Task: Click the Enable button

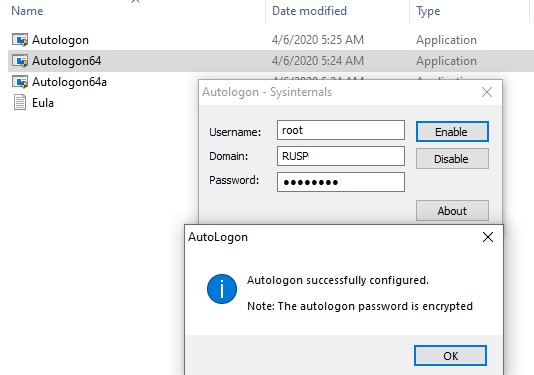Action: [452, 132]
